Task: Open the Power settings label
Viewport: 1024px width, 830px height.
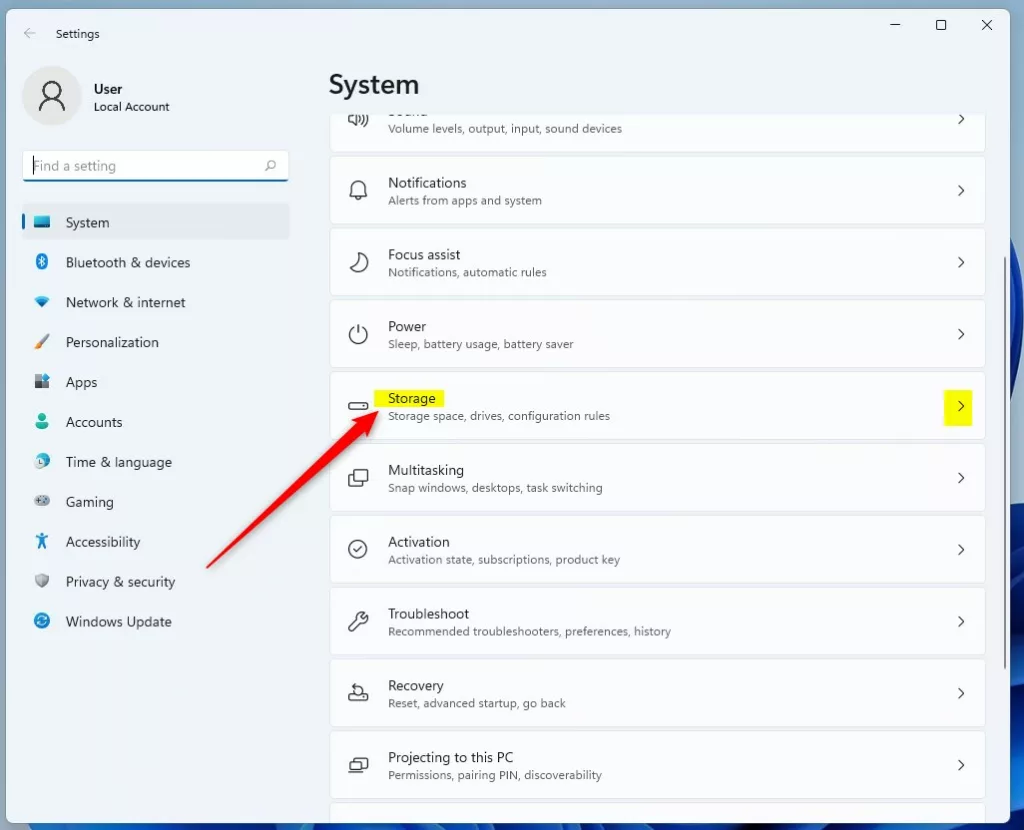Action: pos(407,327)
